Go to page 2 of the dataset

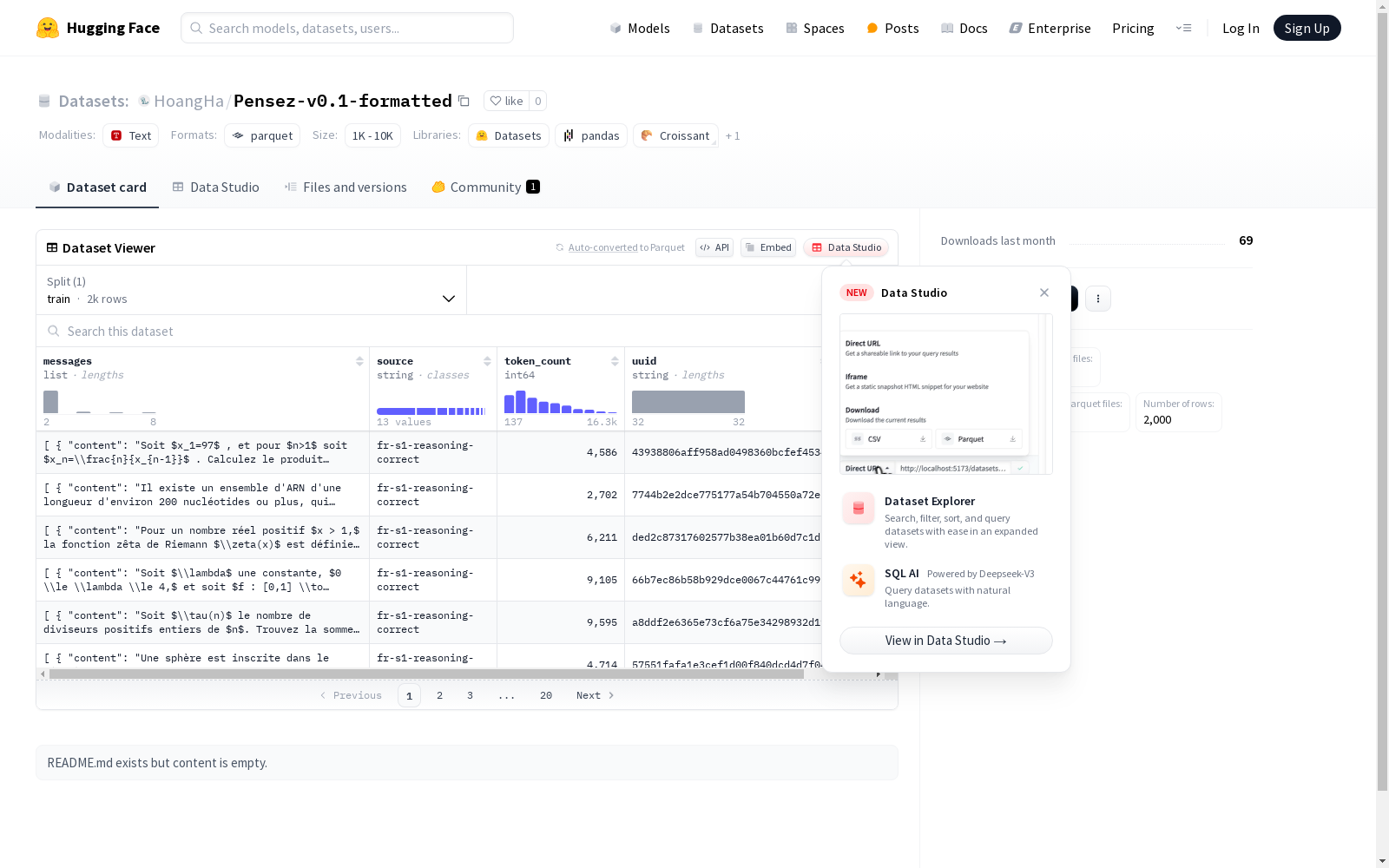point(440,695)
